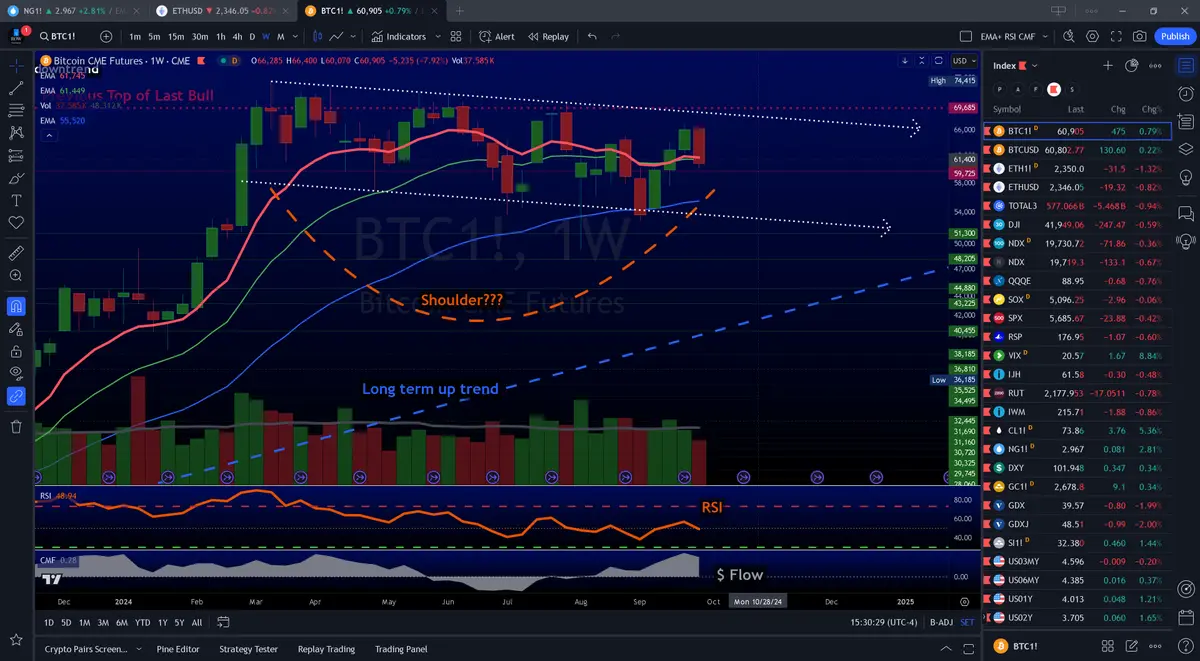
Task: Set the date range to YTD
Action: pyautogui.click(x=143, y=622)
